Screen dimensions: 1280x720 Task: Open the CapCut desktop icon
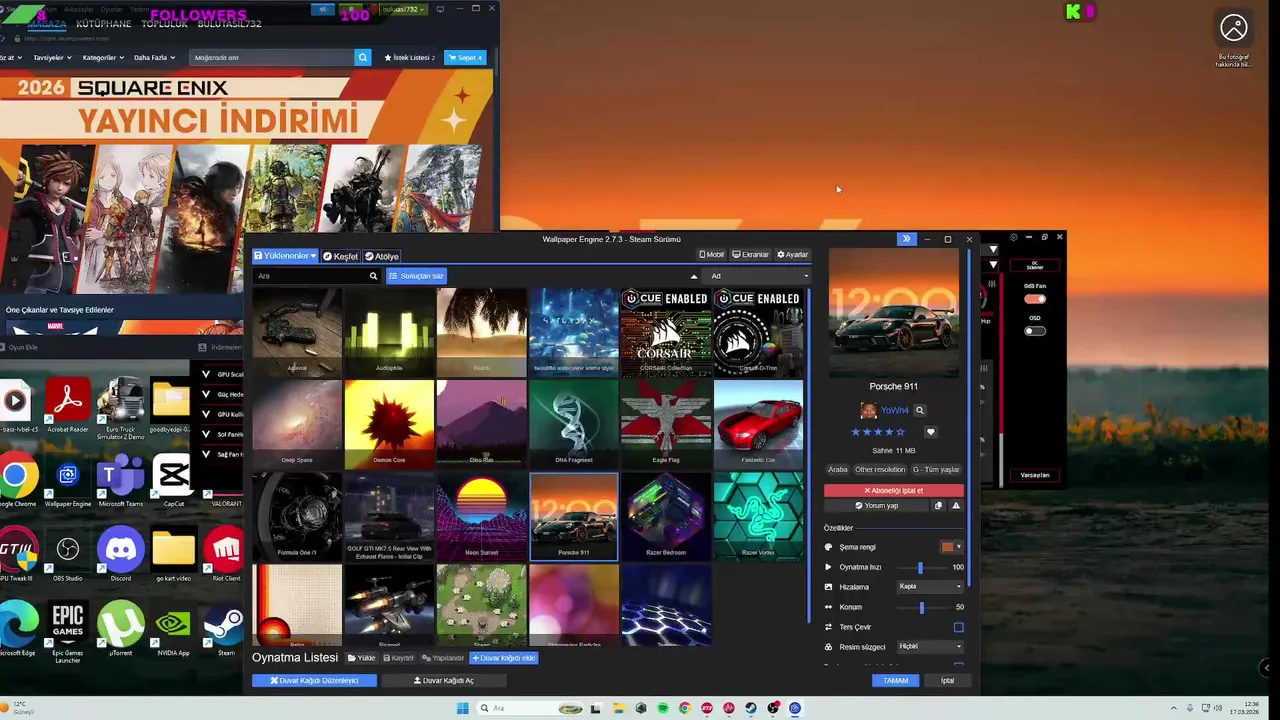(173, 481)
